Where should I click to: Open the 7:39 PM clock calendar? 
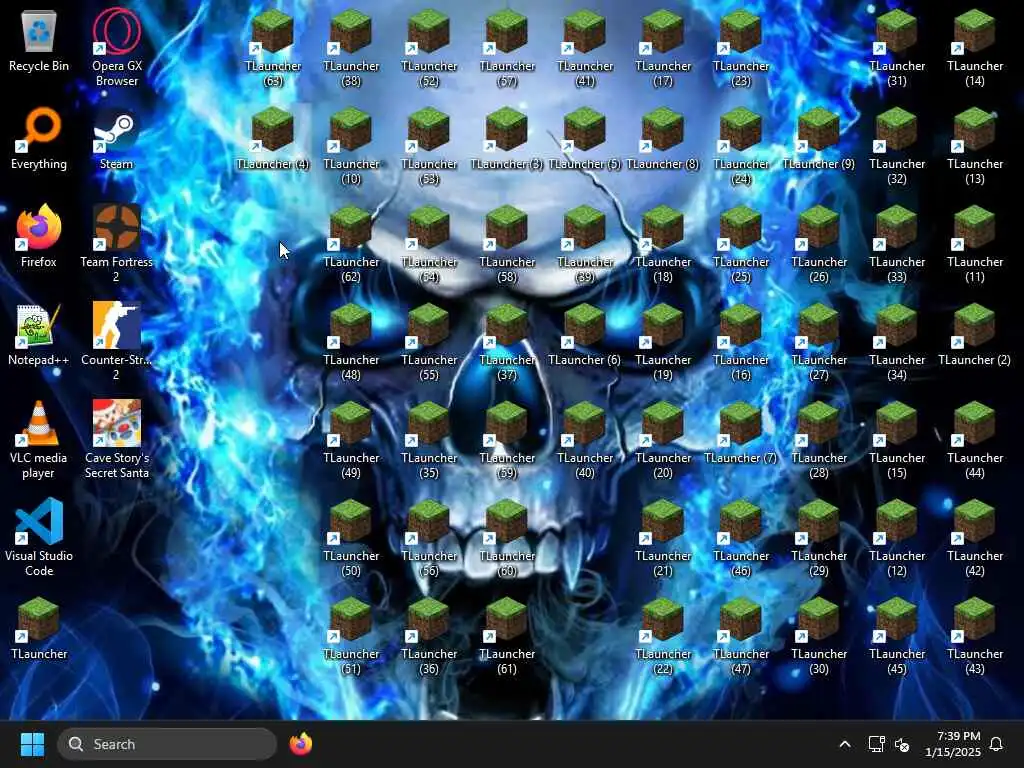click(953, 744)
